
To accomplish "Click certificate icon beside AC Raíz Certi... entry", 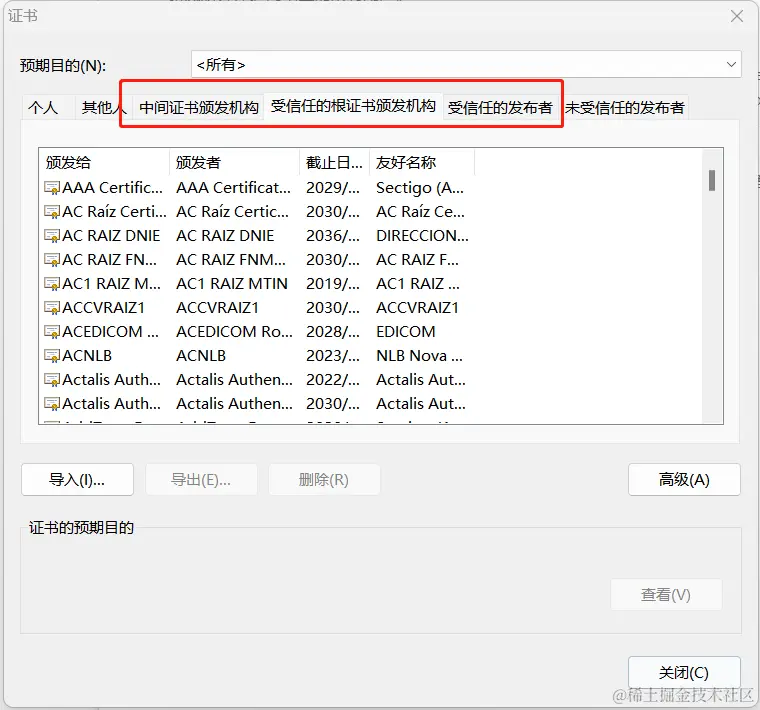I will [52, 212].
